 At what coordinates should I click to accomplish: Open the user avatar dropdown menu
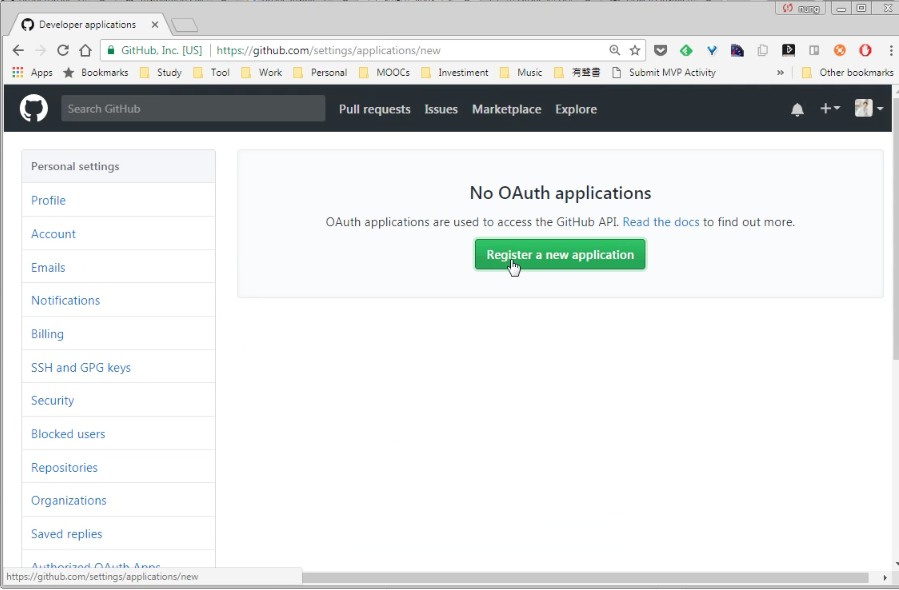[869, 108]
